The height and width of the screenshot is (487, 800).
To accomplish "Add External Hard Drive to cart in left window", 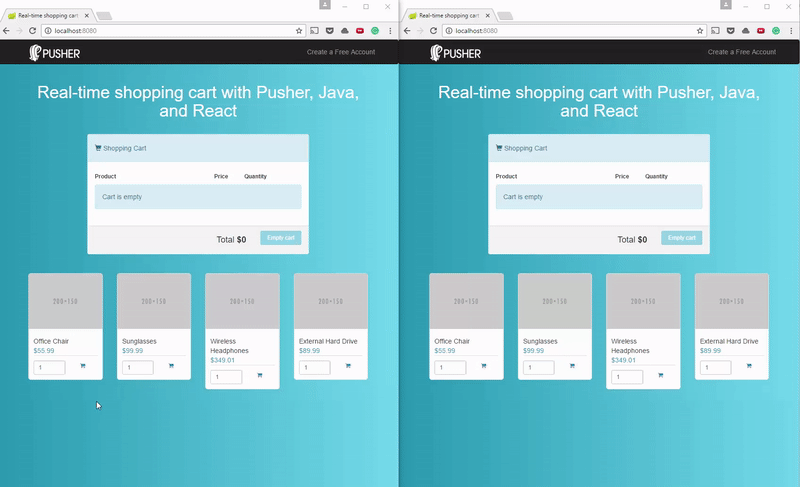I will (x=348, y=366).
